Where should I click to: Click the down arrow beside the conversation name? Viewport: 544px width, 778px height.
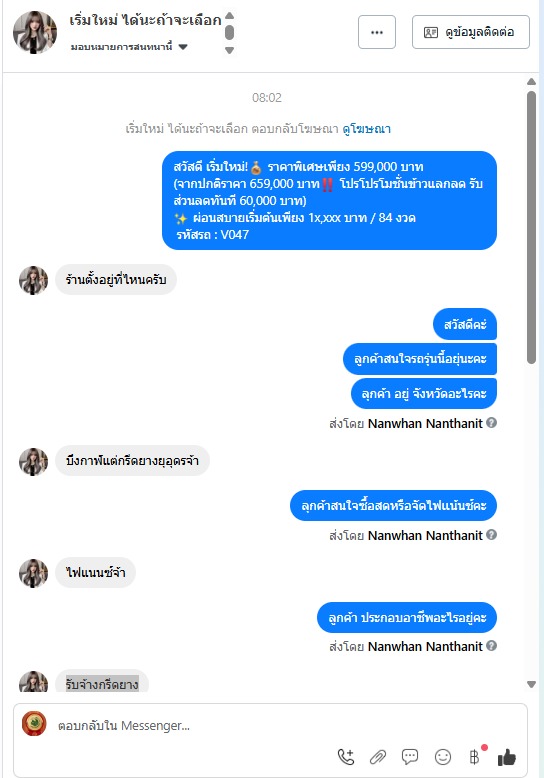pos(229,50)
